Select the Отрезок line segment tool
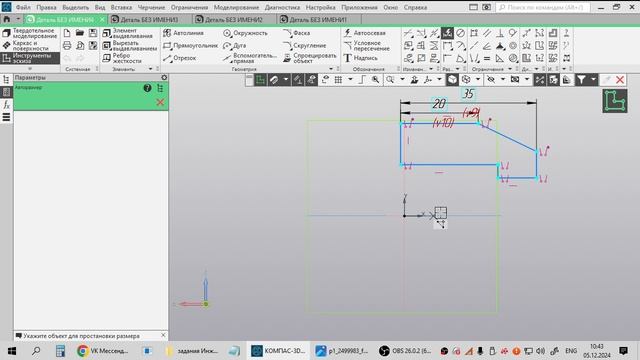The height and width of the screenshot is (360, 640). (180, 58)
